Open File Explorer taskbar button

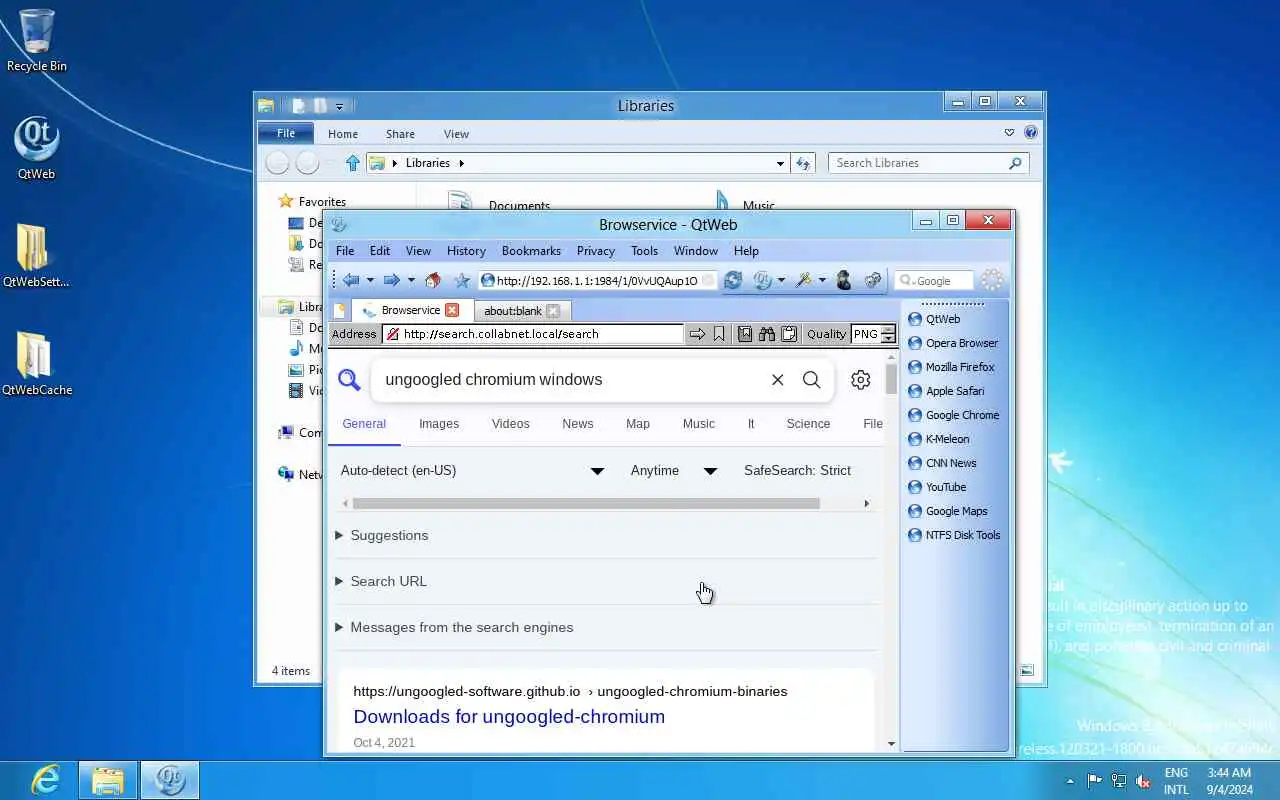(108, 780)
